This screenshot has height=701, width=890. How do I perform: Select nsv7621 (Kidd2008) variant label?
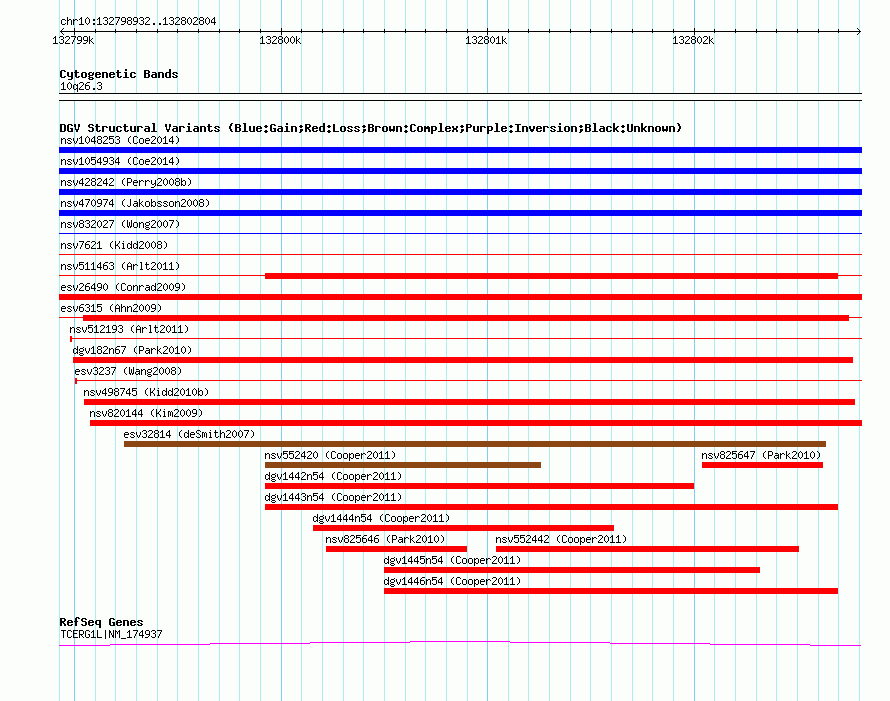pyautogui.click(x=114, y=245)
